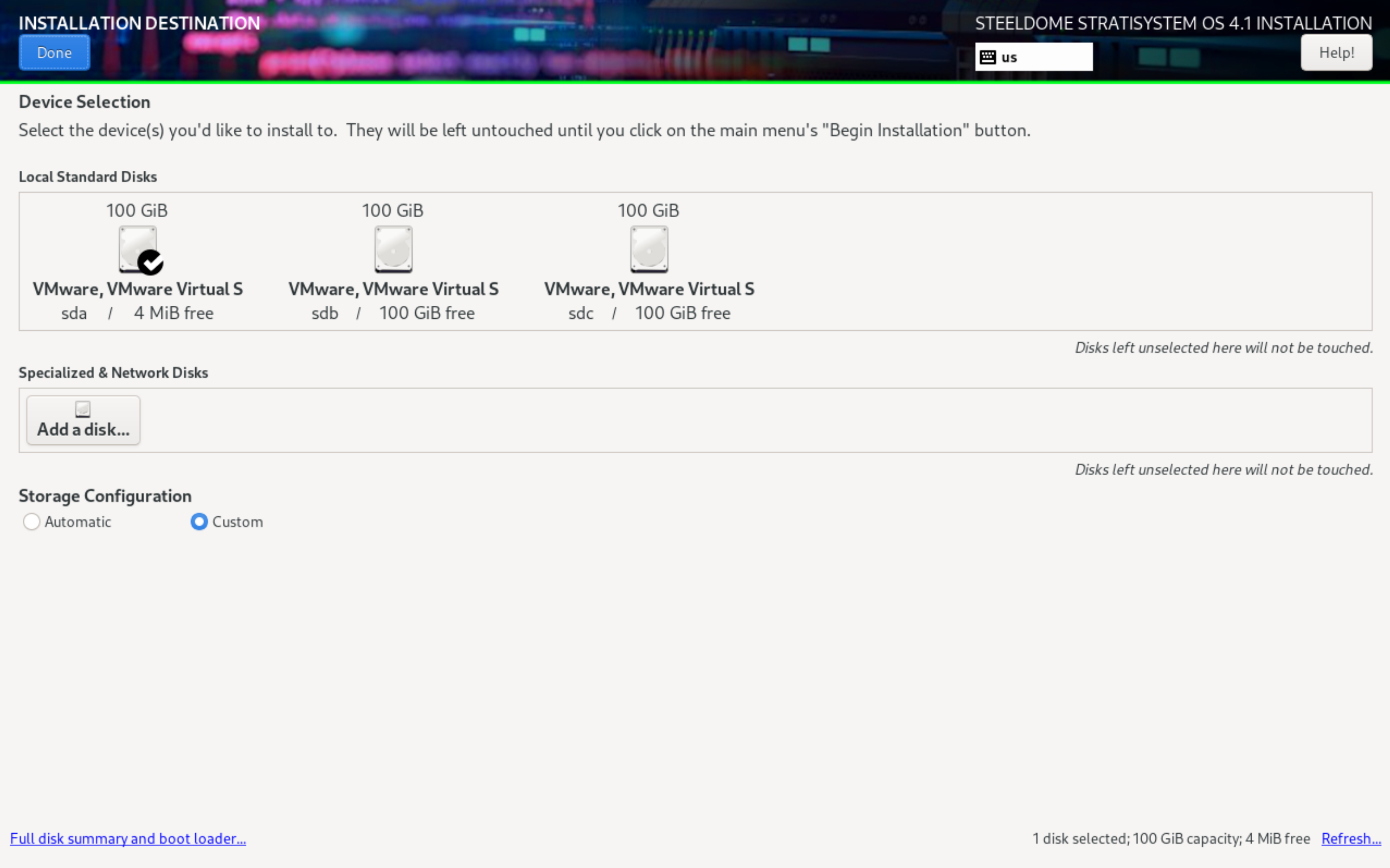Choose Custom storage configuration
Image resolution: width=1390 pixels, height=868 pixels.
coord(199,521)
